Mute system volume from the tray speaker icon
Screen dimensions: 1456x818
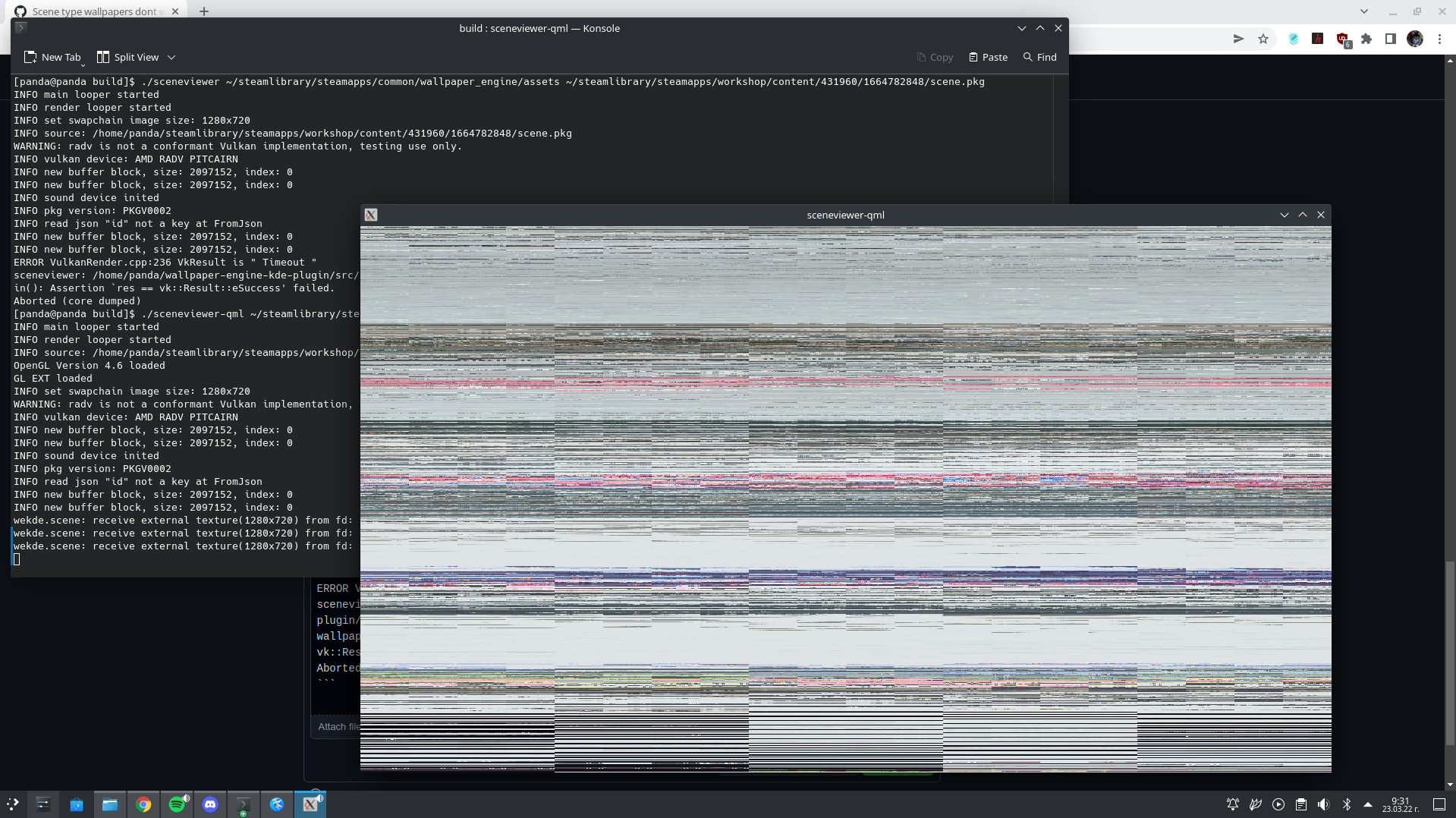pos(1324,804)
